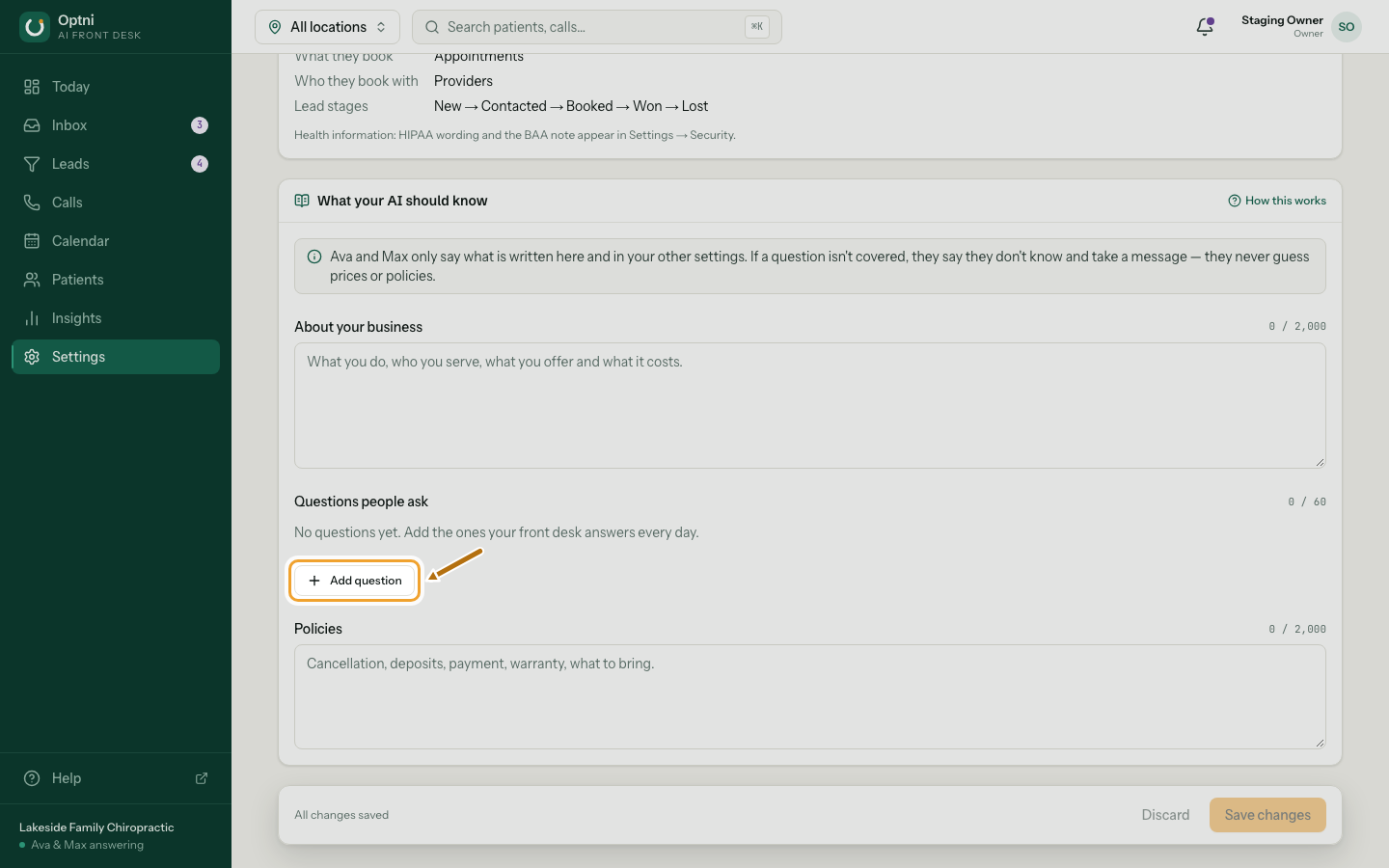Click the About your business 0 / 2,000 counter
The height and width of the screenshot is (868, 1389).
point(1297,326)
